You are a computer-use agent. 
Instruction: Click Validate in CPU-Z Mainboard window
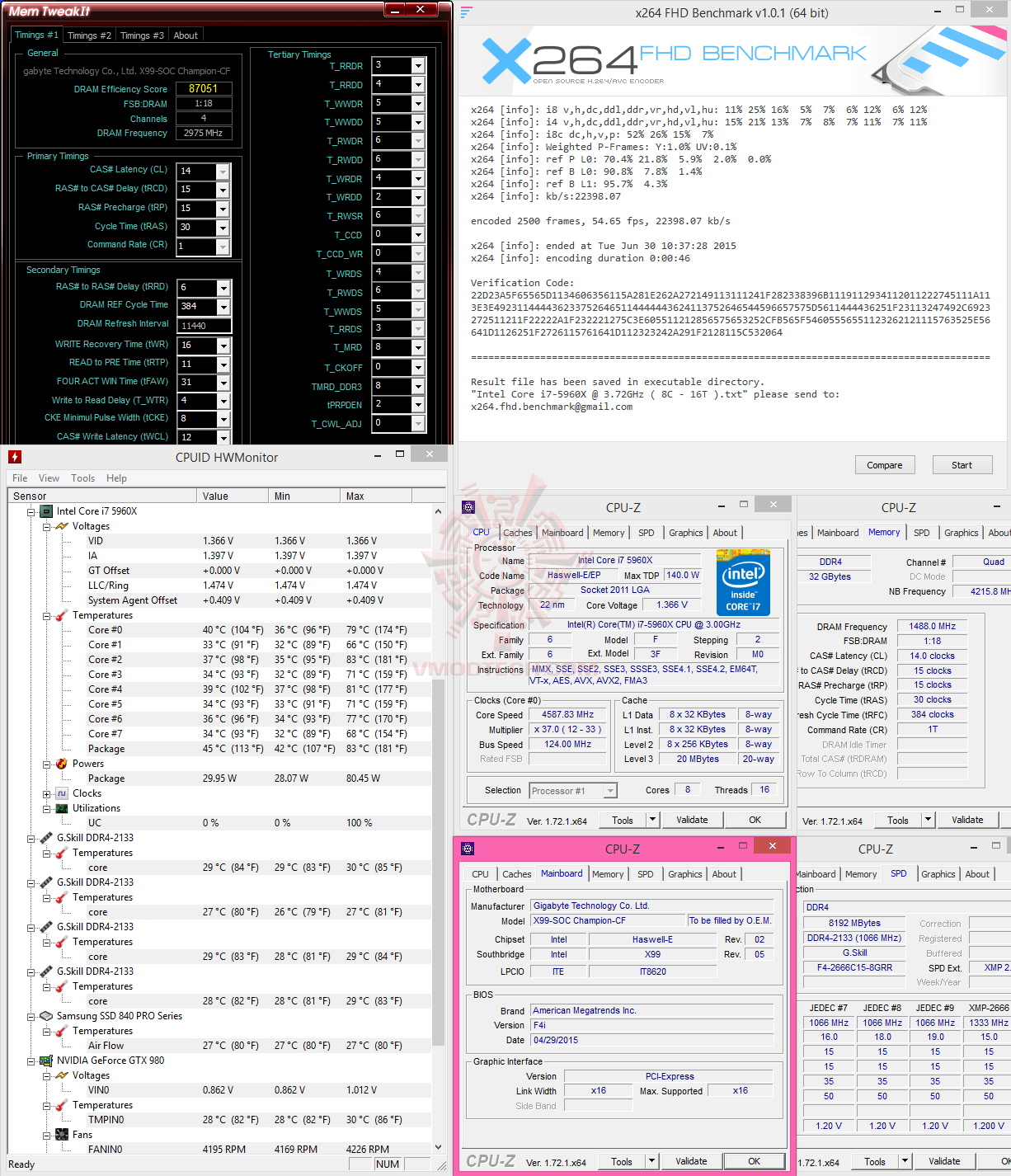[x=691, y=1161]
